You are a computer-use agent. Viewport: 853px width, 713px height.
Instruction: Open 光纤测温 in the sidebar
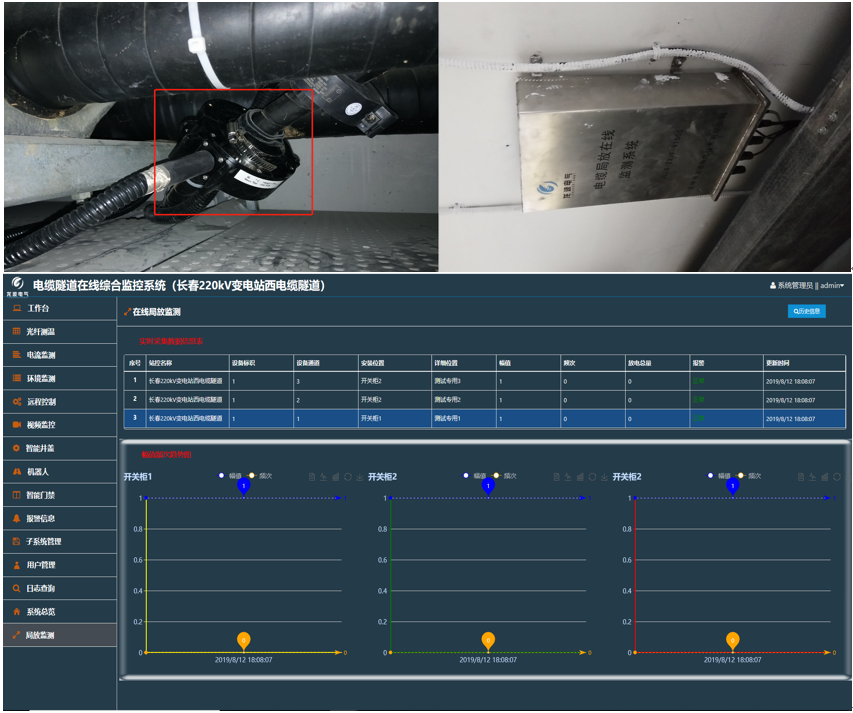40,332
